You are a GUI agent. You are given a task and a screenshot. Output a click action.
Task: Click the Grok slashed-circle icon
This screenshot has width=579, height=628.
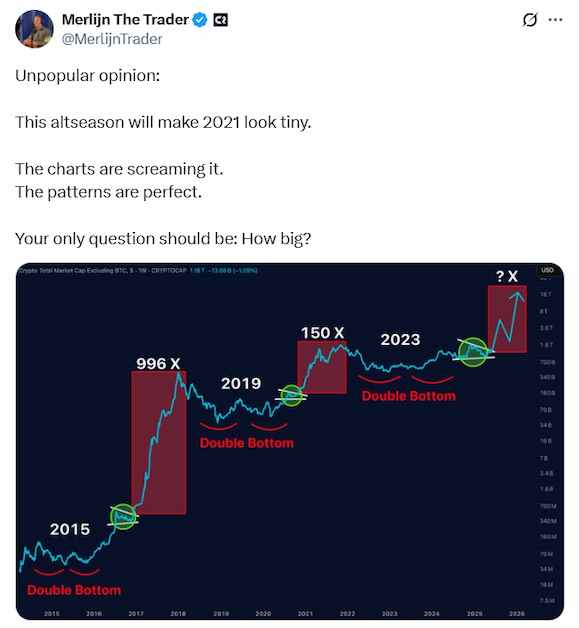[x=530, y=20]
